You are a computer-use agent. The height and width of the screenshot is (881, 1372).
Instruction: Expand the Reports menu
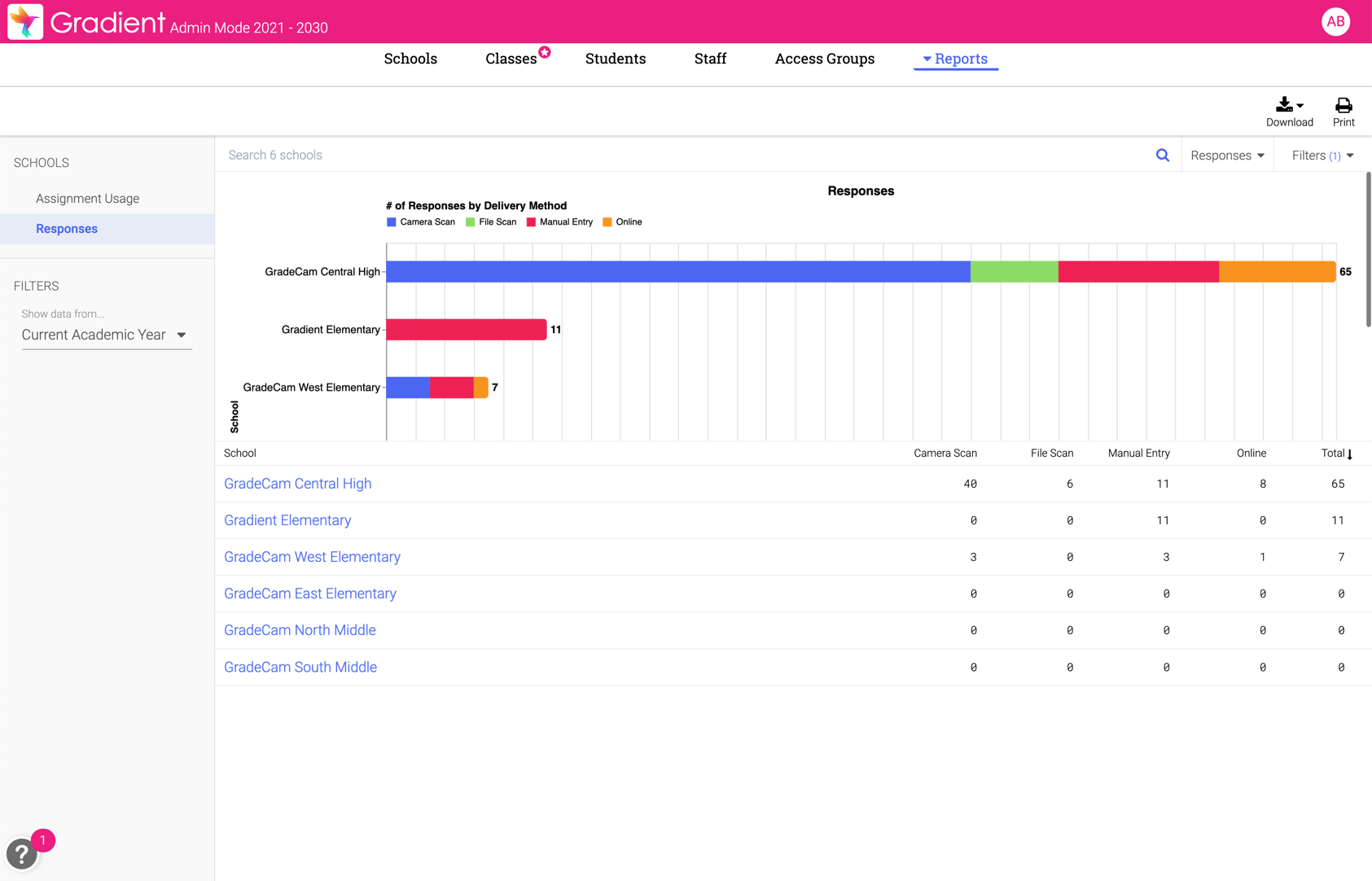955,59
